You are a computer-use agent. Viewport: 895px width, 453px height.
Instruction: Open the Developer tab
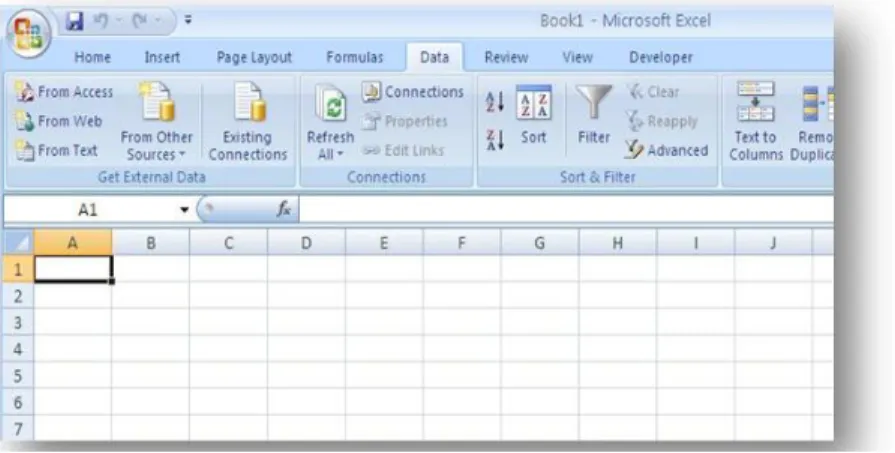click(660, 57)
